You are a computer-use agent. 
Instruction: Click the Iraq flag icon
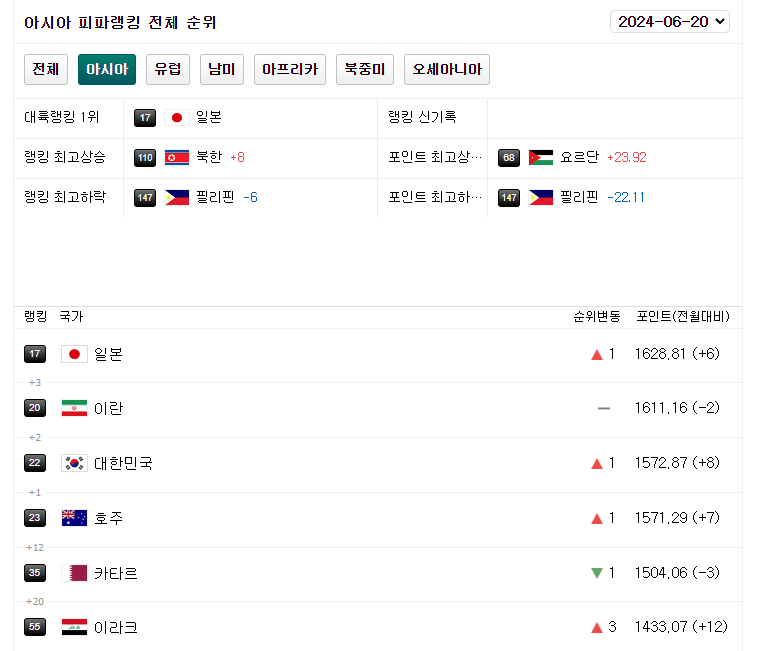(74, 627)
